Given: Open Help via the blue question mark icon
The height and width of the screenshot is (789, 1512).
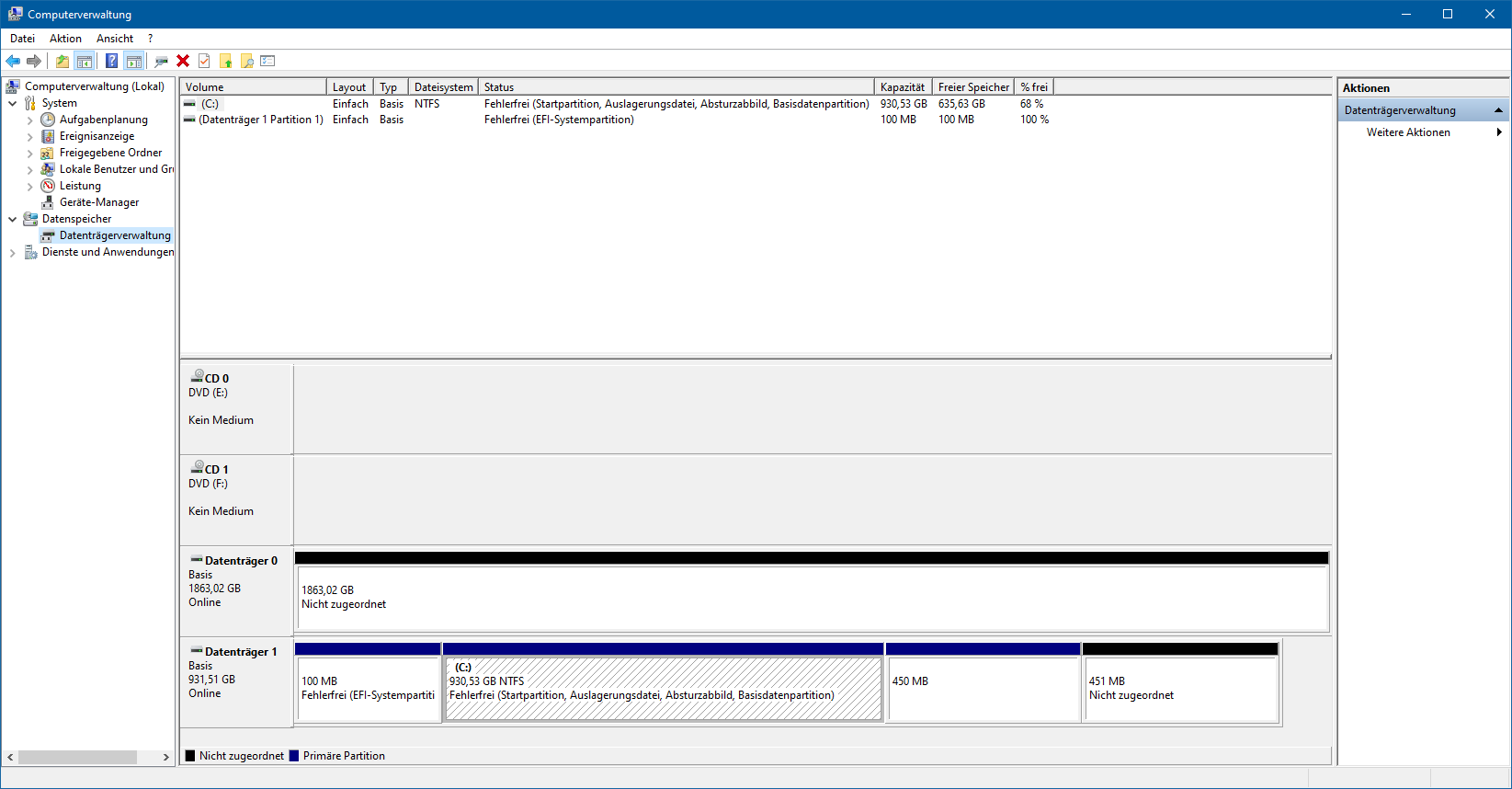Looking at the screenshot, I should pyautogui.click(x=111, y=61).
